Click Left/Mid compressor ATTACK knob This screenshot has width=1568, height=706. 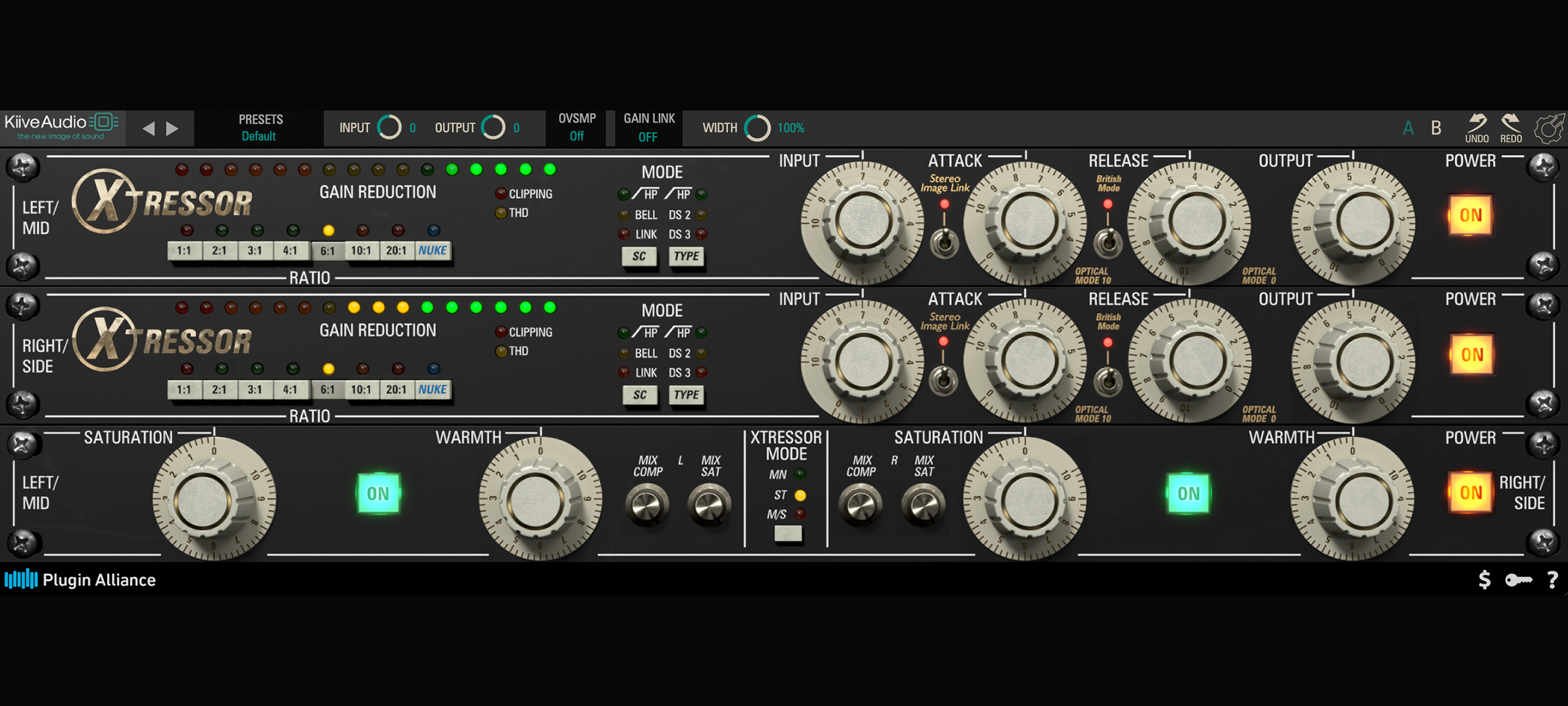(x=1026, y=222)
